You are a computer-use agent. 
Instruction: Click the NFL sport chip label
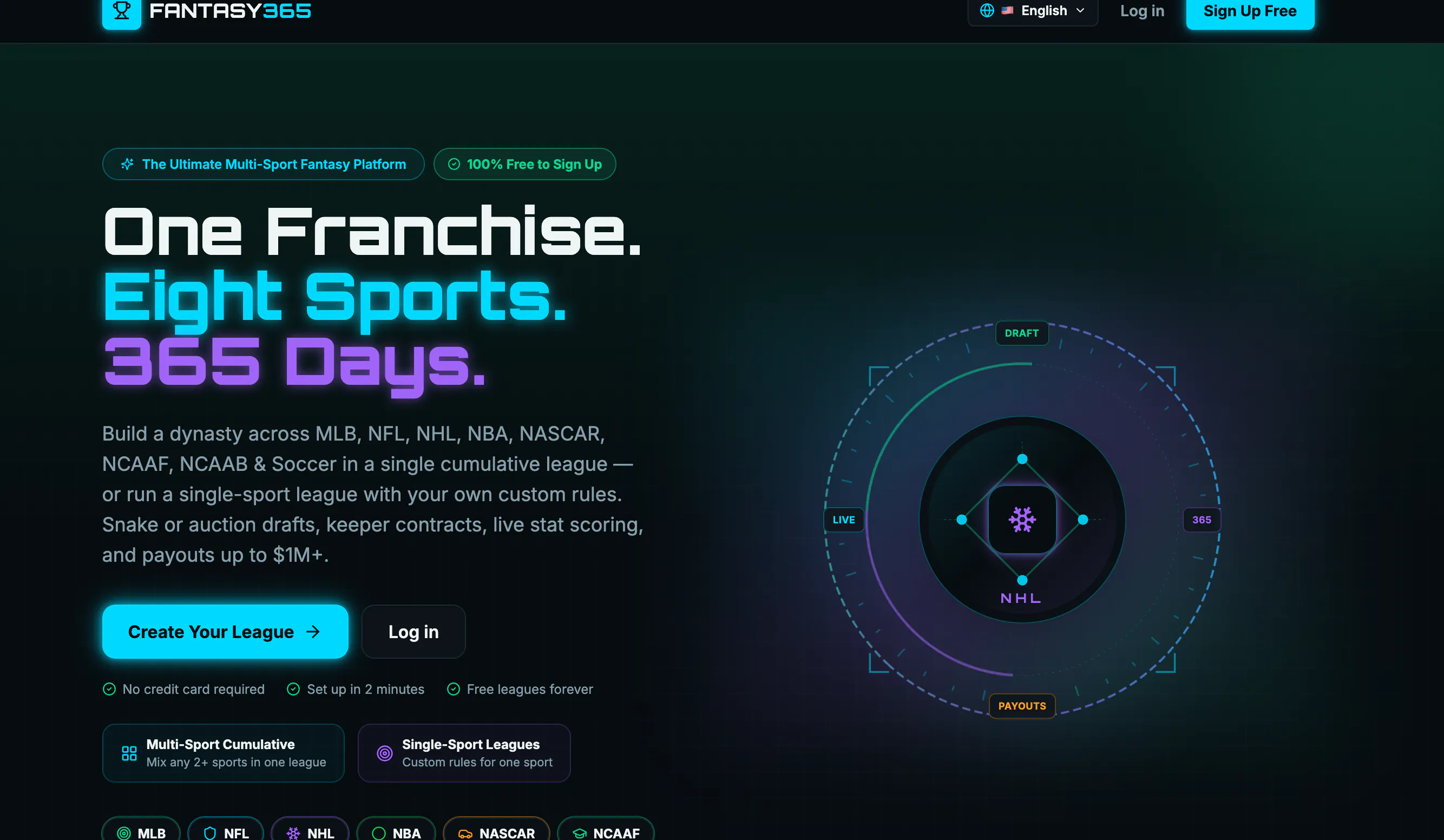coord(237,833)
